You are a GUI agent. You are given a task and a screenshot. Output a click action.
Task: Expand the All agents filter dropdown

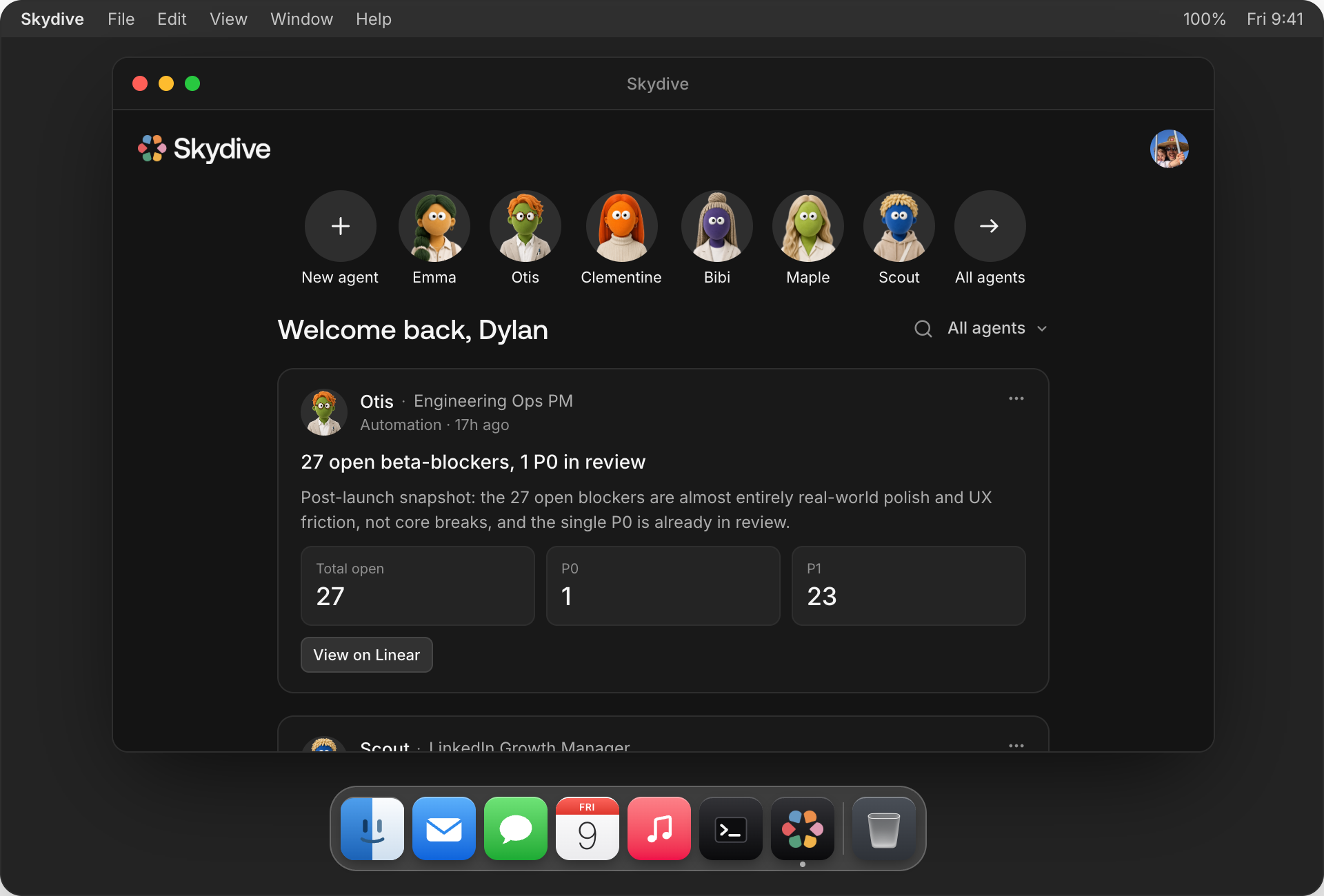pos(998,328)
